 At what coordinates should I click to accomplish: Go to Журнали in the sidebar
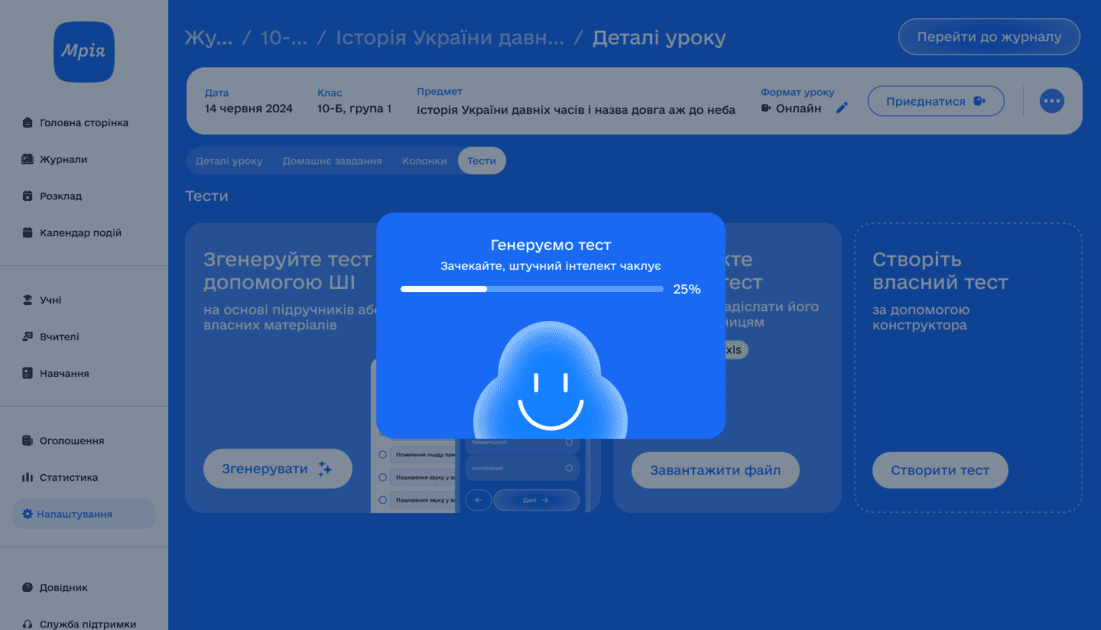pos(62,159)
